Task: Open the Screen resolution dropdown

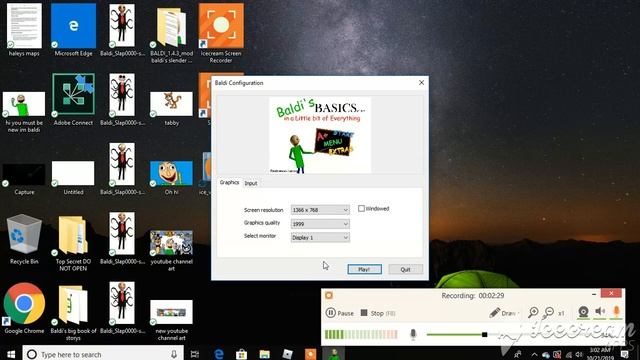Action: pos(320,210)
